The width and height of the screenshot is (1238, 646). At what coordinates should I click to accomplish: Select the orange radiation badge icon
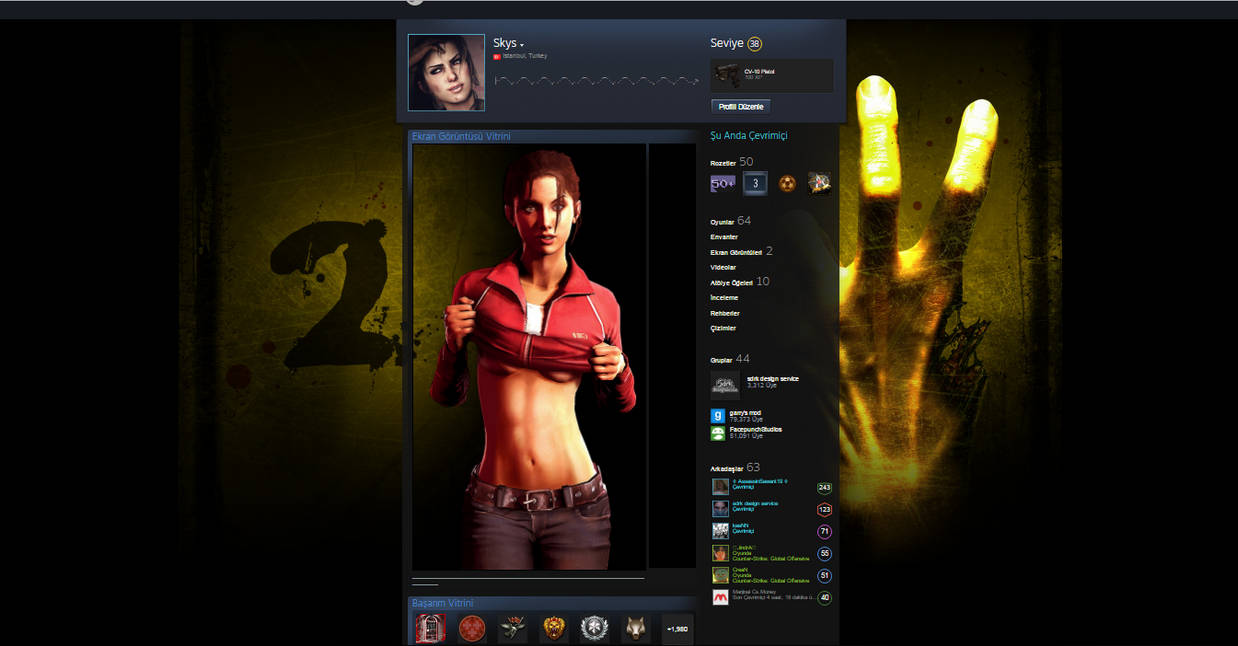(x=787, y=183)
